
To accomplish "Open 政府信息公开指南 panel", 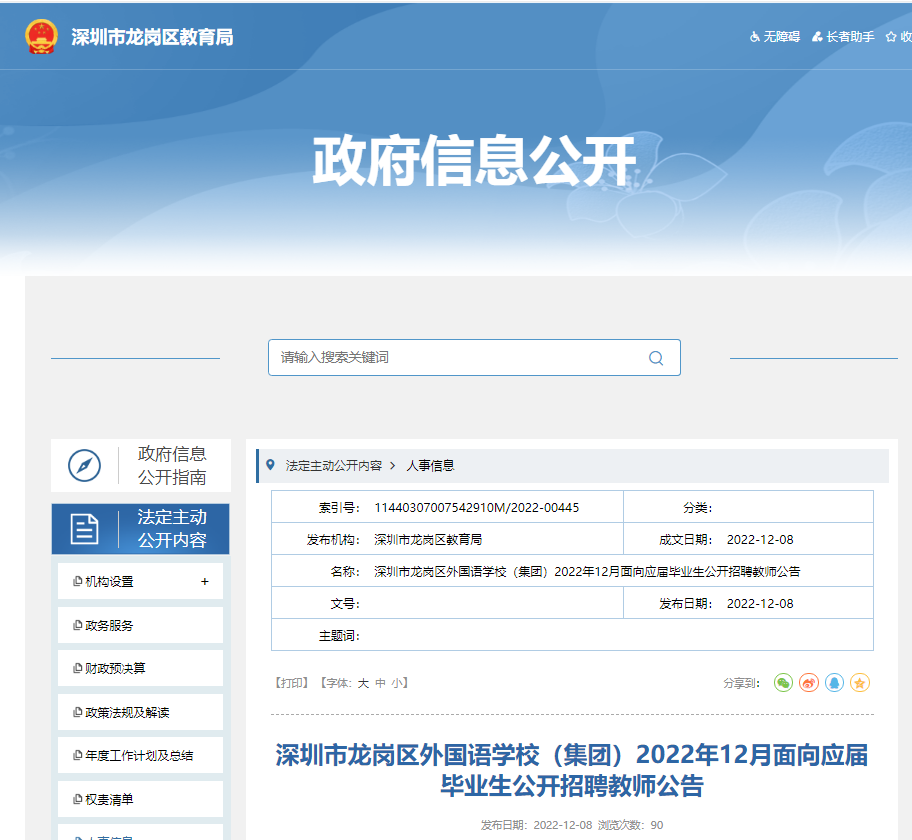I will (141, 465).
